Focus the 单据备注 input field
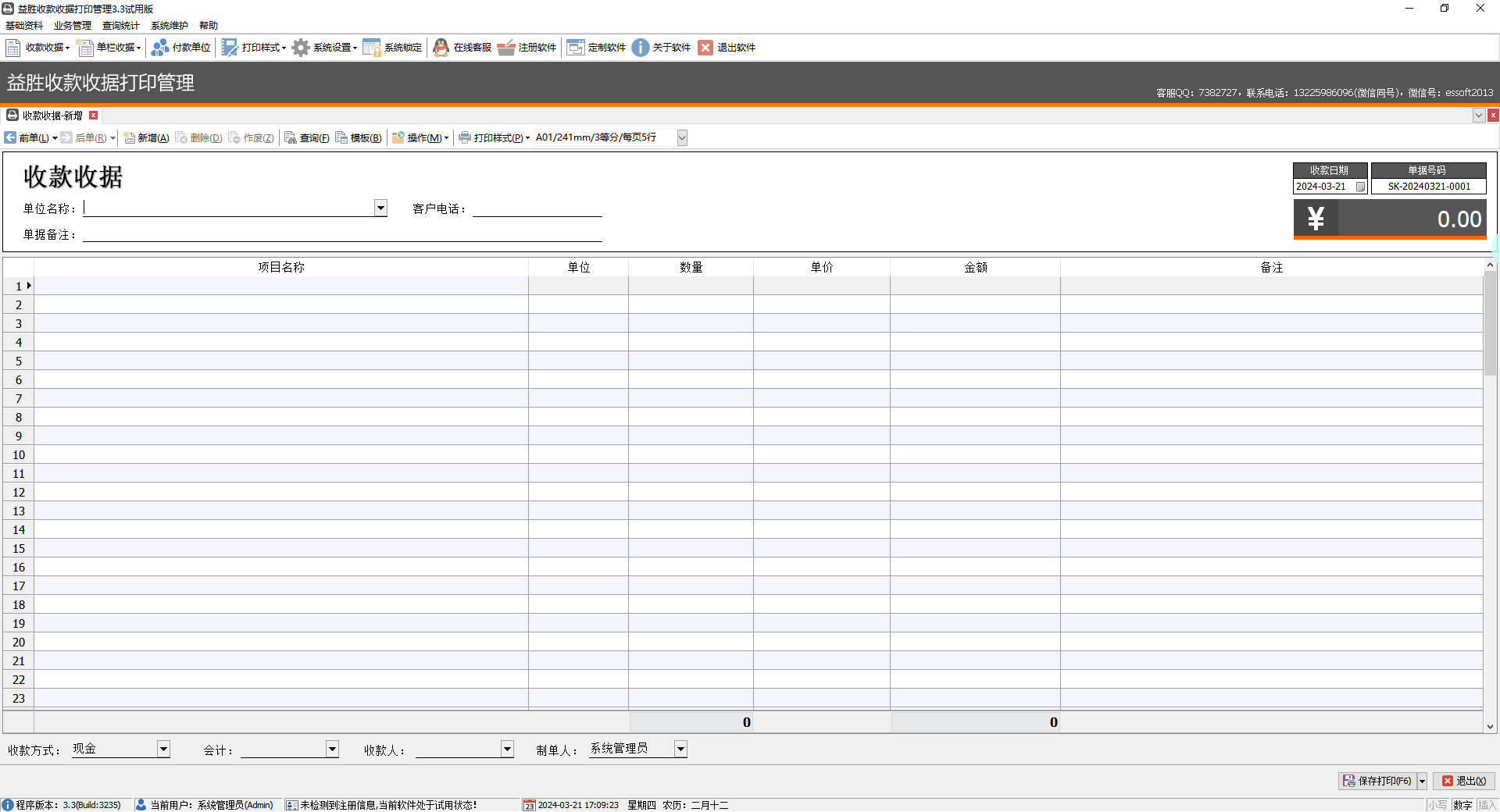Viewport: 1500px width, 812px height. [x=342, y=233]
